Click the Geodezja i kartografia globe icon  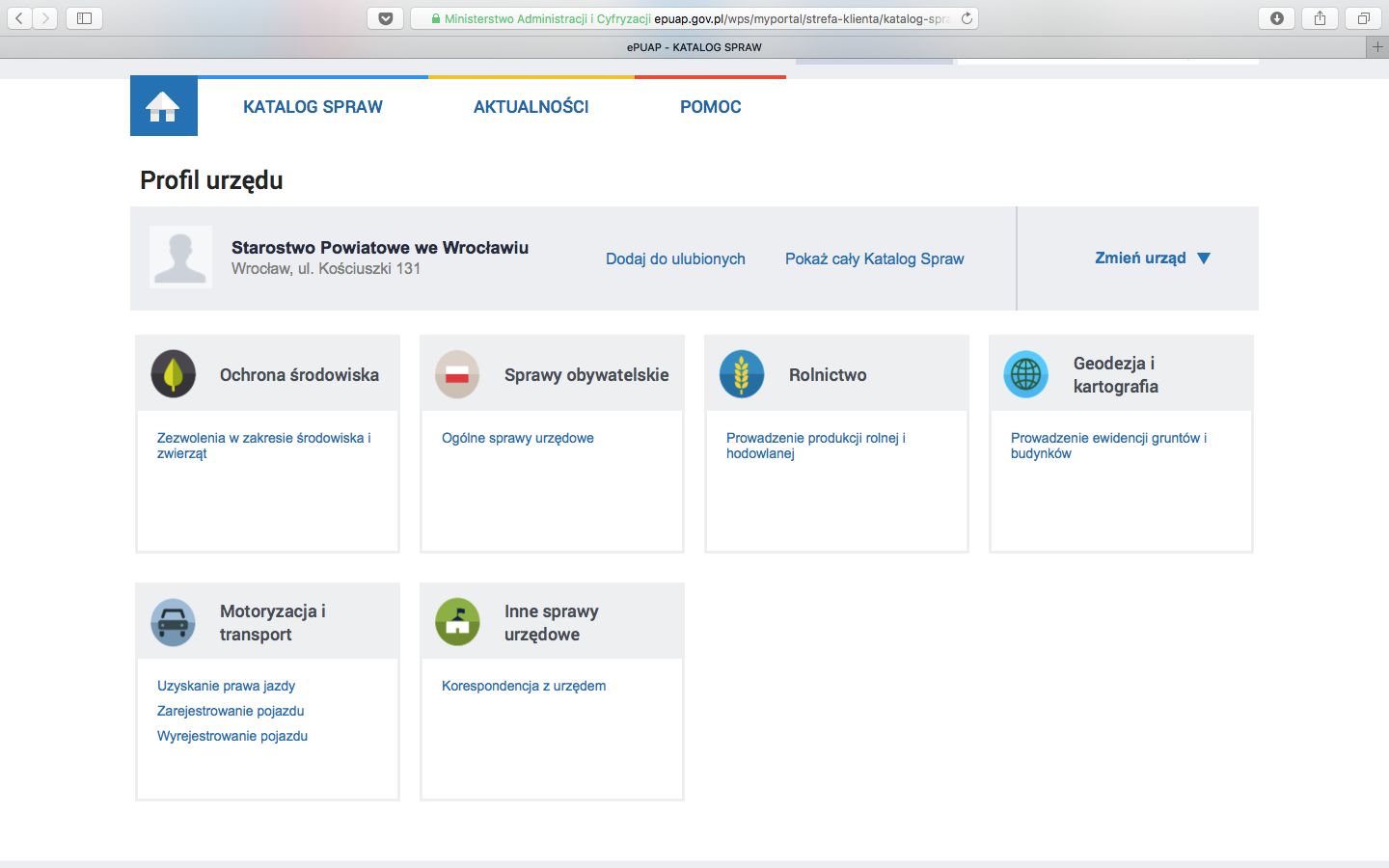1026,374
